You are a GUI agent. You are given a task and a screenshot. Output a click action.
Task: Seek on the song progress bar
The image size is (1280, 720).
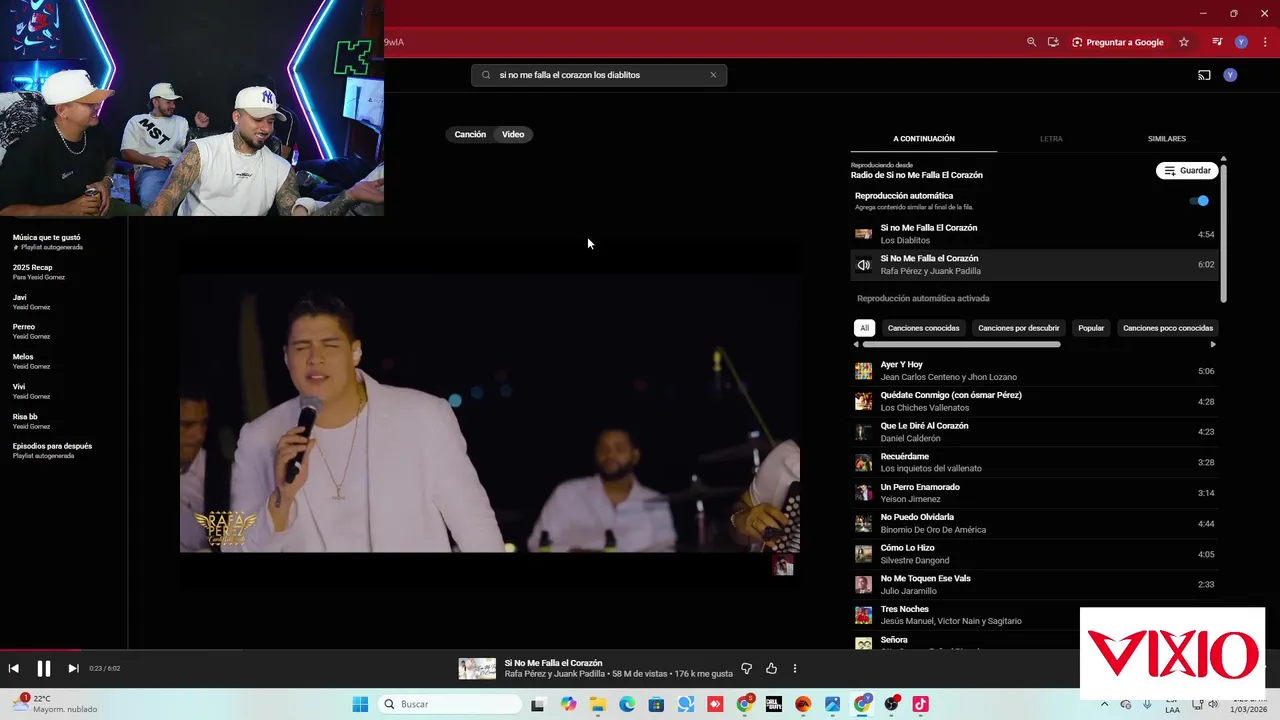point(640,650)
